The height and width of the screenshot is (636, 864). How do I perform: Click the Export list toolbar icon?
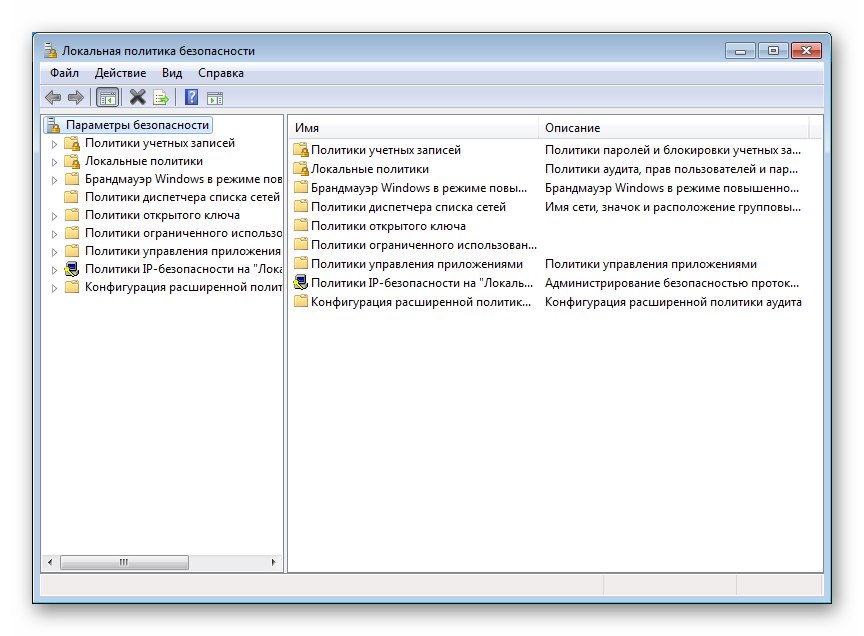(x=161, y=98)
